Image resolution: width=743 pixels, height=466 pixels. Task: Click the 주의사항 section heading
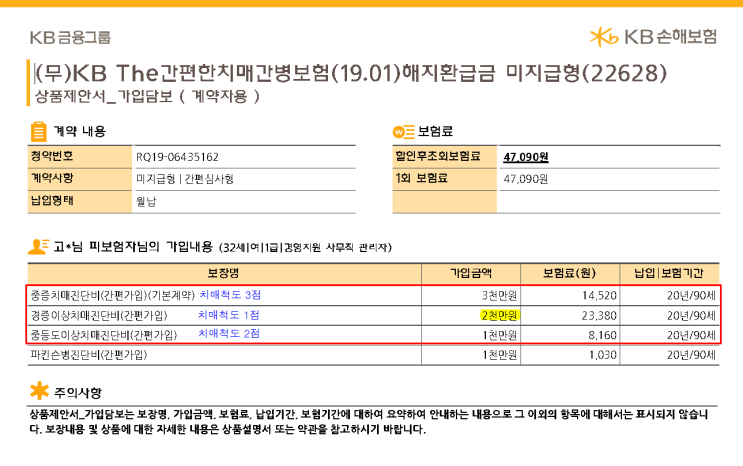[x=78, y=393]
